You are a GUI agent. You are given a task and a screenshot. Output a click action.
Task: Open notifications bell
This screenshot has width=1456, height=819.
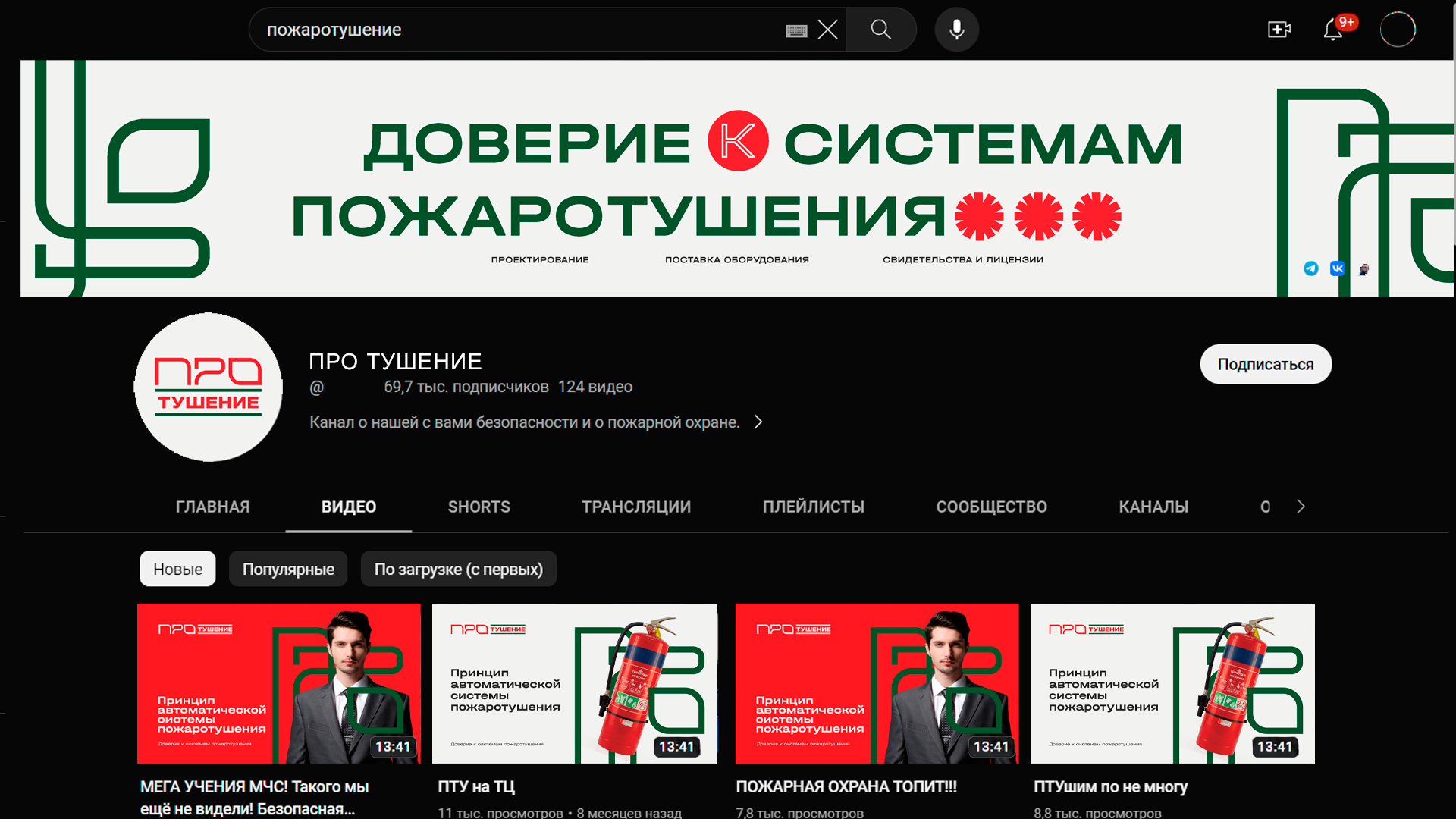coord(1333,30)
